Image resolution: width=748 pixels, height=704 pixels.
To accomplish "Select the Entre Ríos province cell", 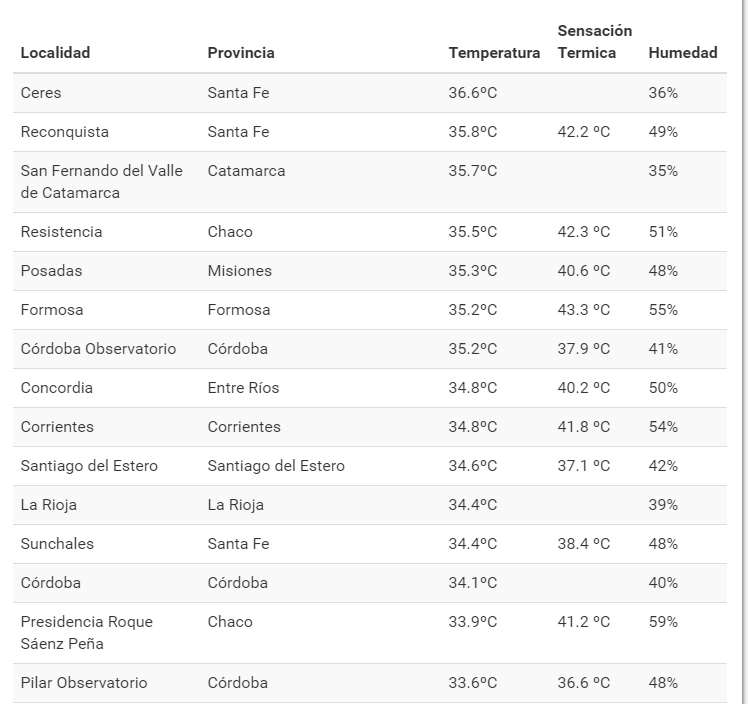I will coord(243,388).
